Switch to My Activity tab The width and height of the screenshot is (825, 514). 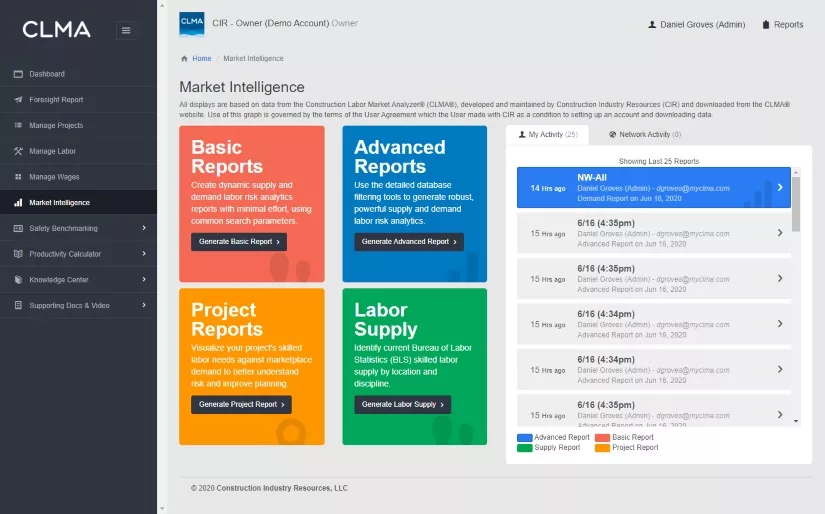pyautogui.click(x=548, y=135)
